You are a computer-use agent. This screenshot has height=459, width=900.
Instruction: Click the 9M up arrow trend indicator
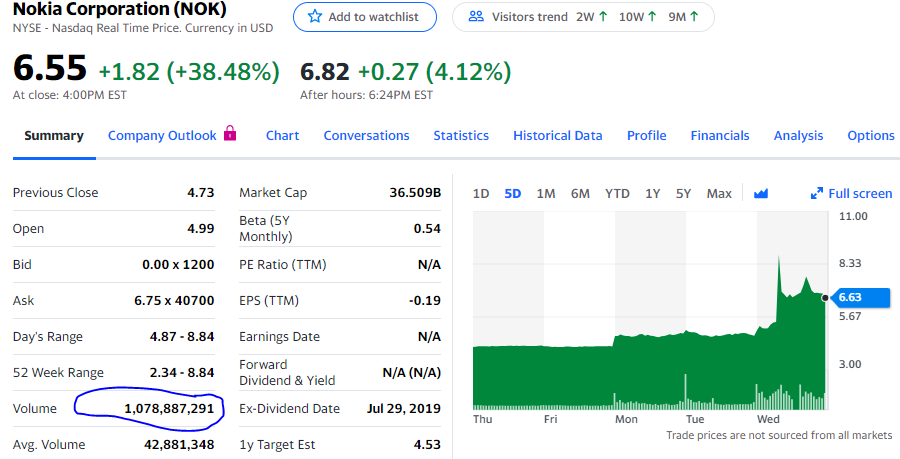pos(694,17)
